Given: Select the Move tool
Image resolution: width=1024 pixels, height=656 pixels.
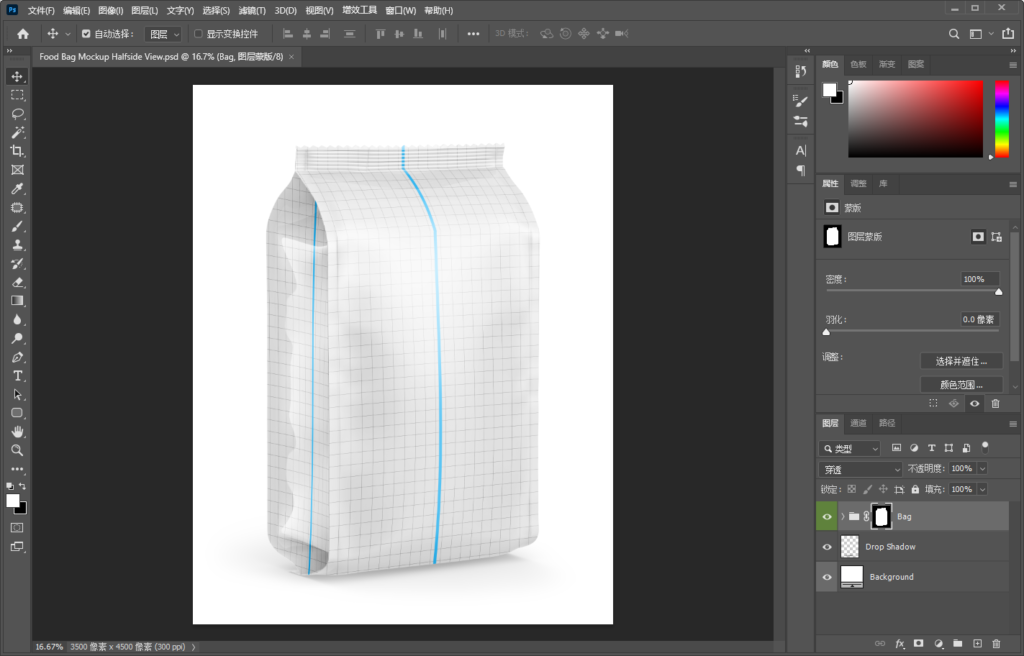Looking at the screenshot, I should point(18,76).
